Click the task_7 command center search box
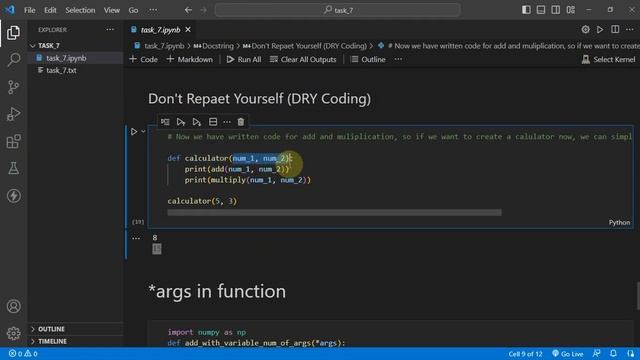Viewport: 640px width, 360px height. pos(338,10)
